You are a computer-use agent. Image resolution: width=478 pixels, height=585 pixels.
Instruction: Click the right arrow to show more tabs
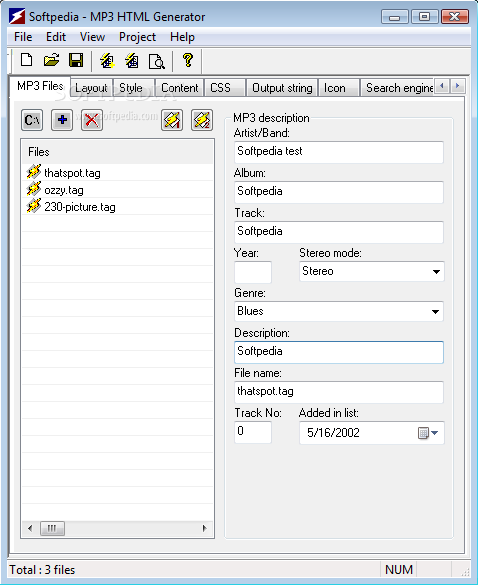[x=457, y=86]
